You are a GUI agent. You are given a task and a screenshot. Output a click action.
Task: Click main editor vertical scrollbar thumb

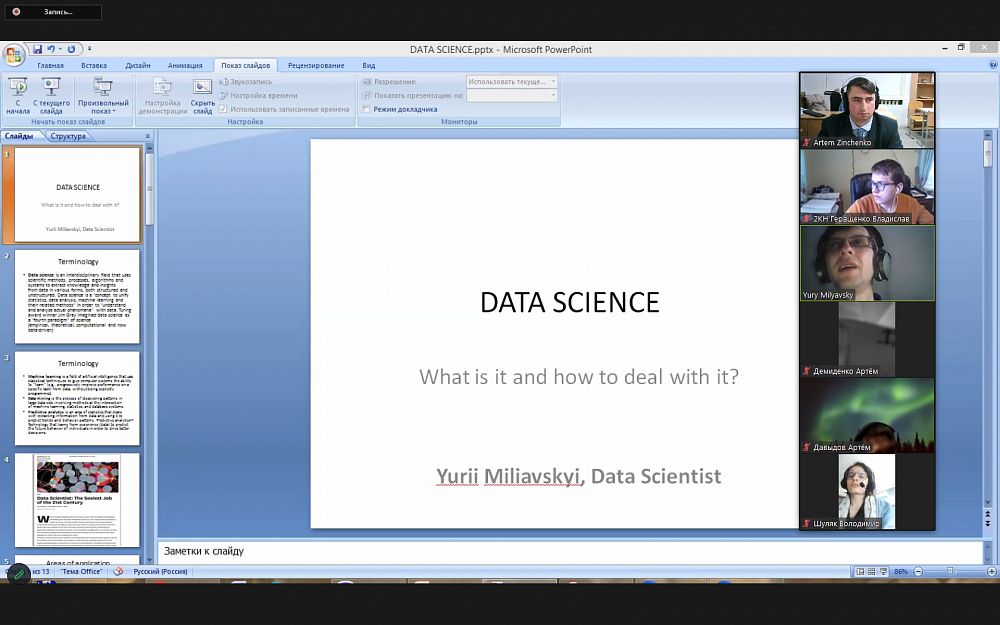pos(988,153)
